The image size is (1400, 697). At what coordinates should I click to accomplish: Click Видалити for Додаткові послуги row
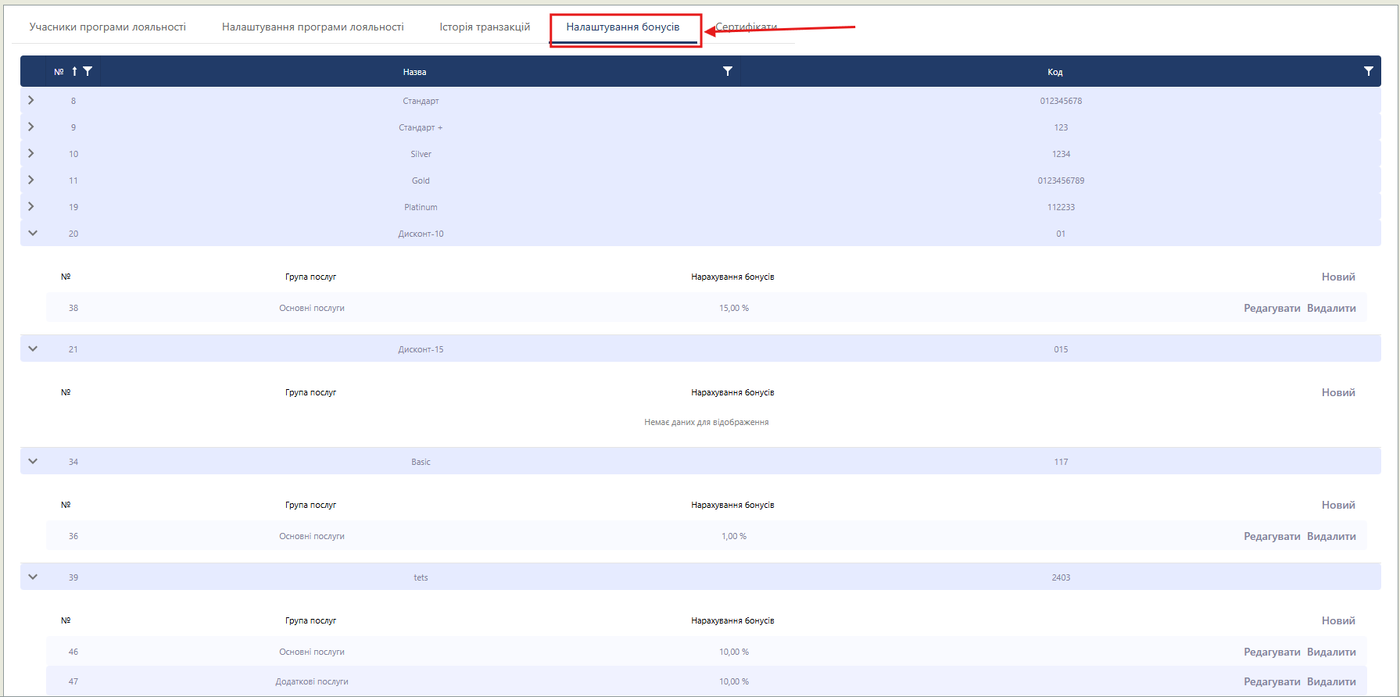pos(1331,681)
